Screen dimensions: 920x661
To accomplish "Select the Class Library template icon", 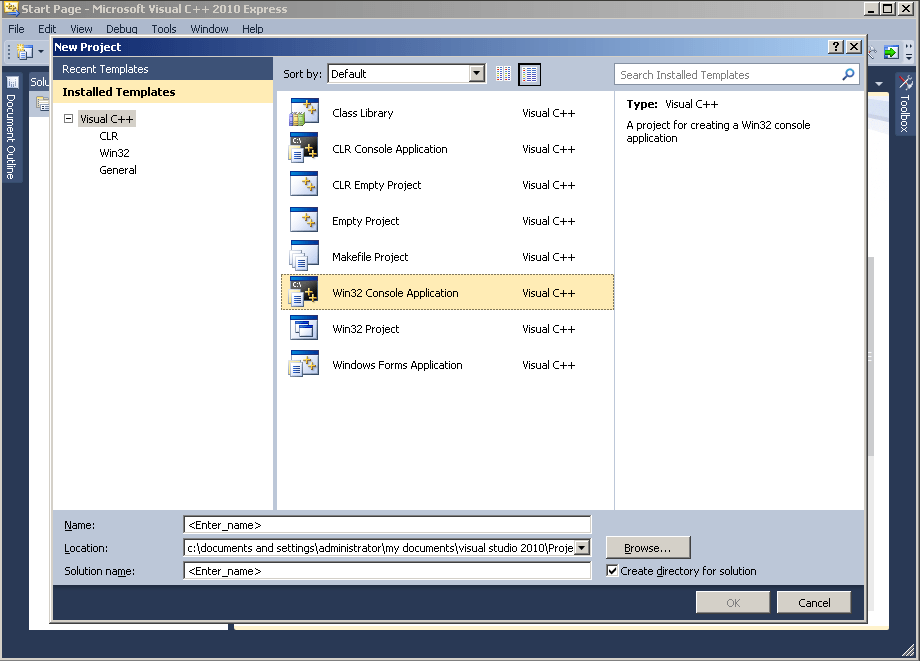I will click(x=304, y=113).
